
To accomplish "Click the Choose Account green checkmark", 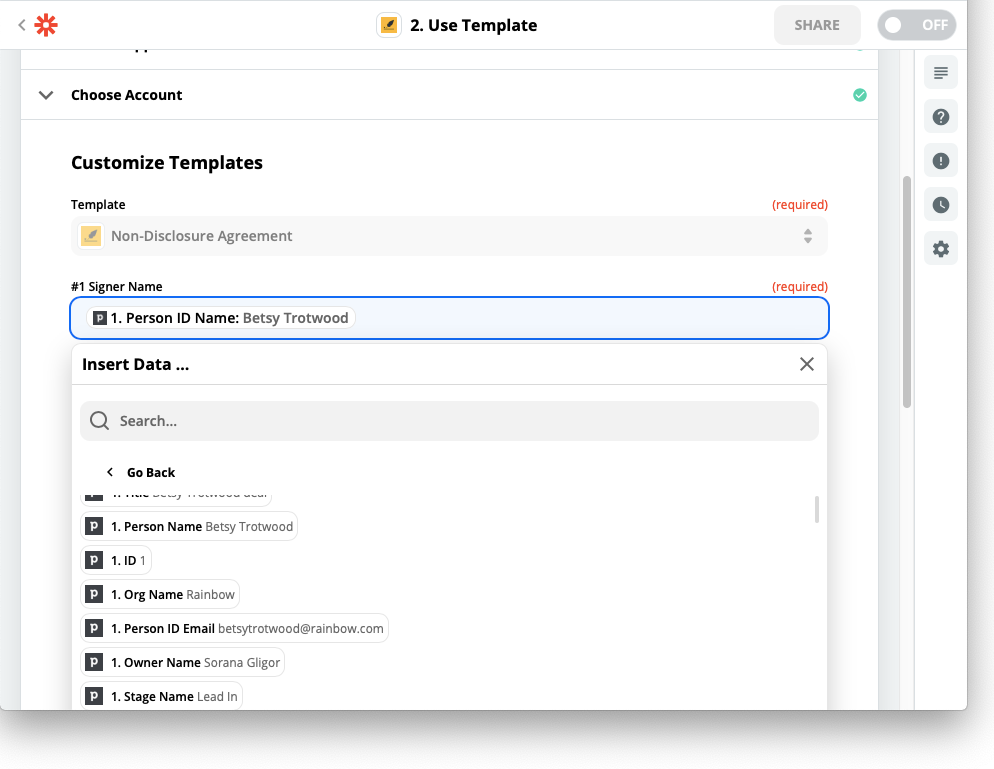I will pyautogui.click(x=860, y=95).
